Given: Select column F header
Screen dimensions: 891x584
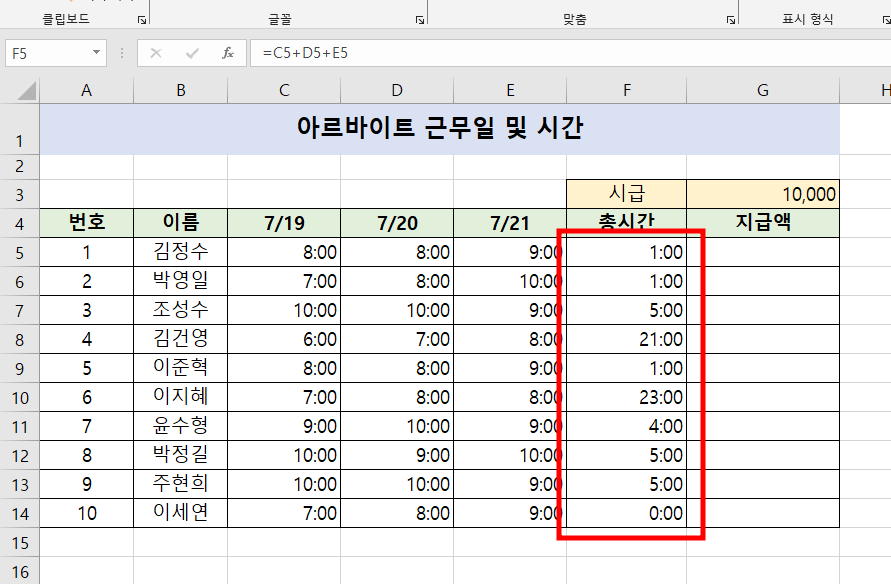Looking at the screenshot, I should coord(627,90).
